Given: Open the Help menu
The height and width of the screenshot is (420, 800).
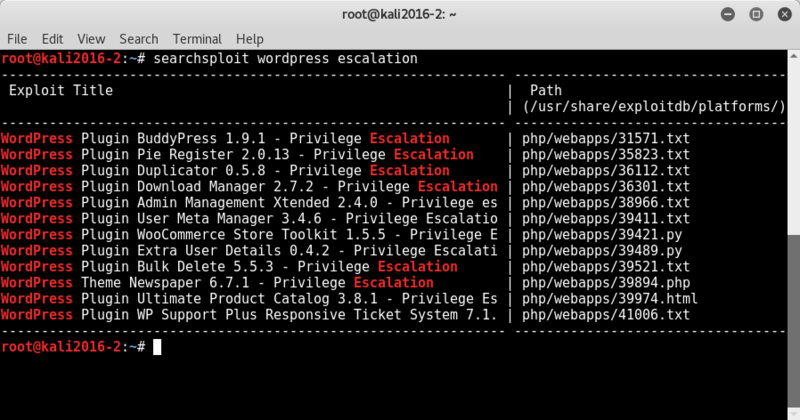Looking at the screenshot, I should click(249, 39).
